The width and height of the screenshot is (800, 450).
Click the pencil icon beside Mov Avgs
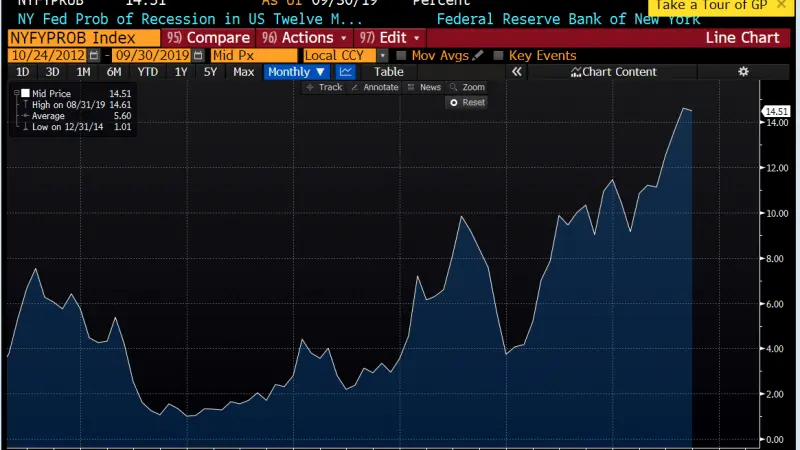click(x=478, y=55)
